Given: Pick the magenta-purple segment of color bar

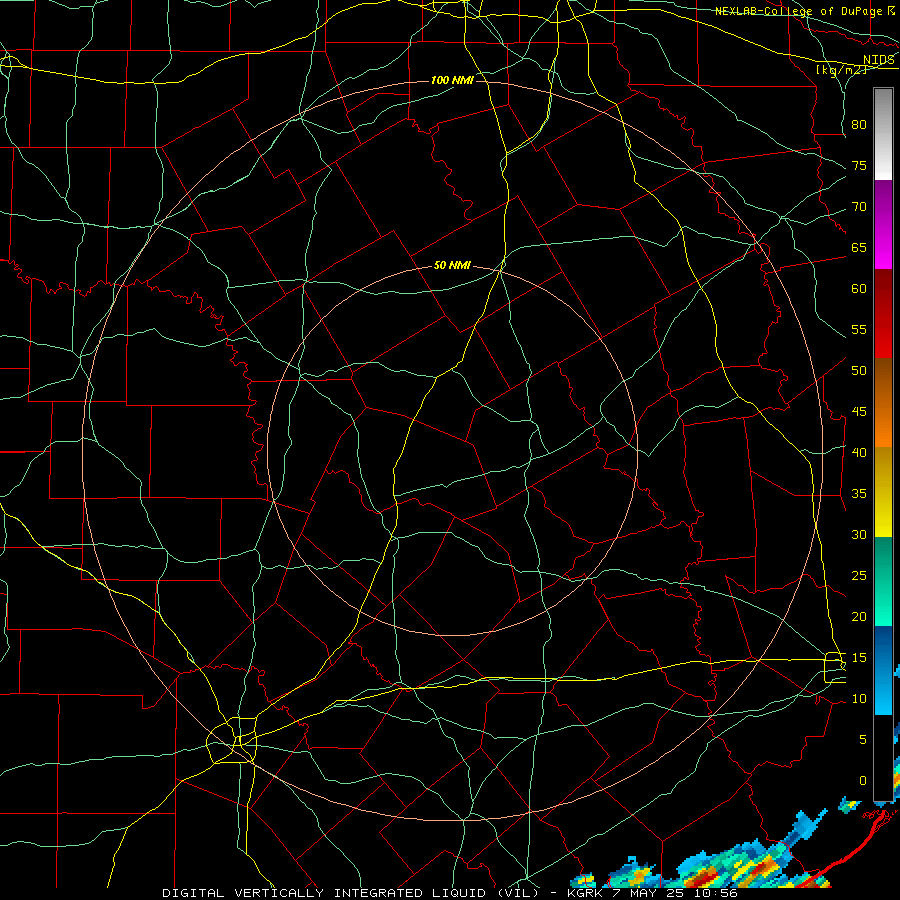Looking at the screenshot, I should point(883,224).
